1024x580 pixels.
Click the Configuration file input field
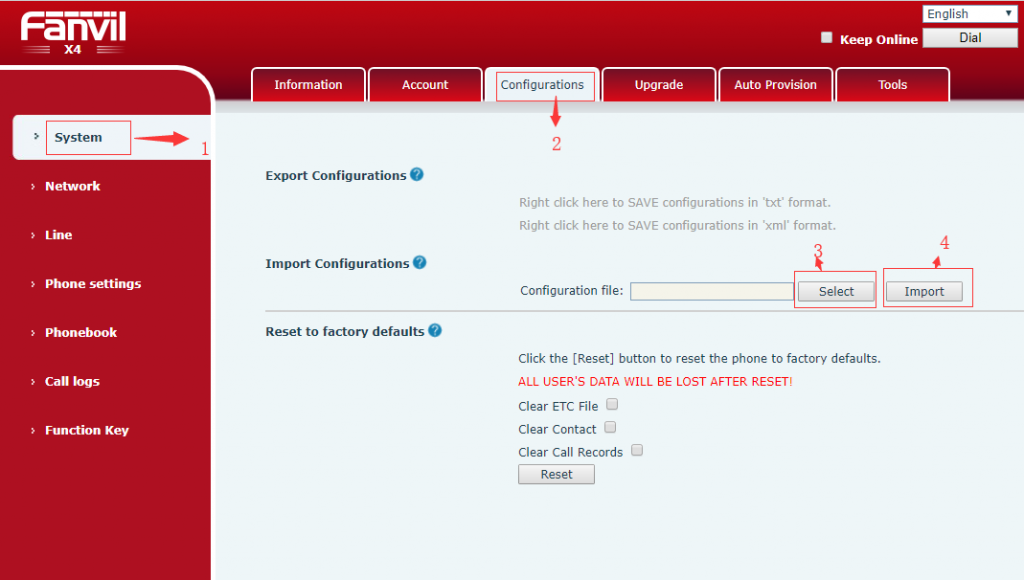(711, 291)
